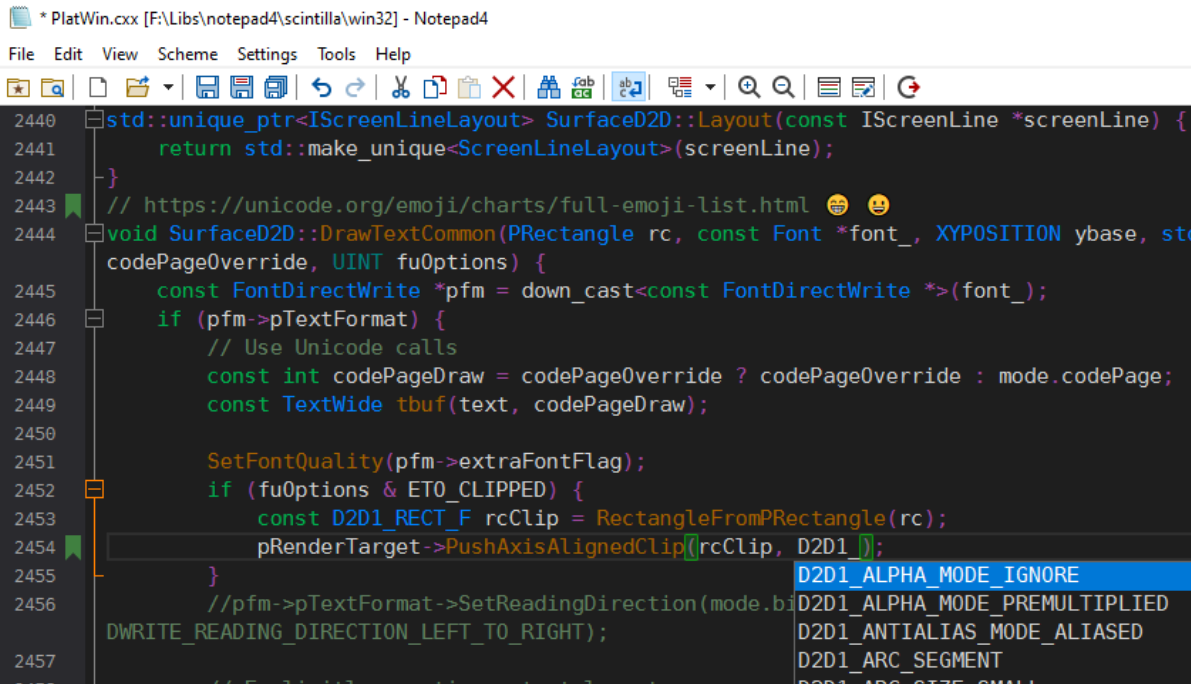Click the Undo arrow icon

pos(320,87)
